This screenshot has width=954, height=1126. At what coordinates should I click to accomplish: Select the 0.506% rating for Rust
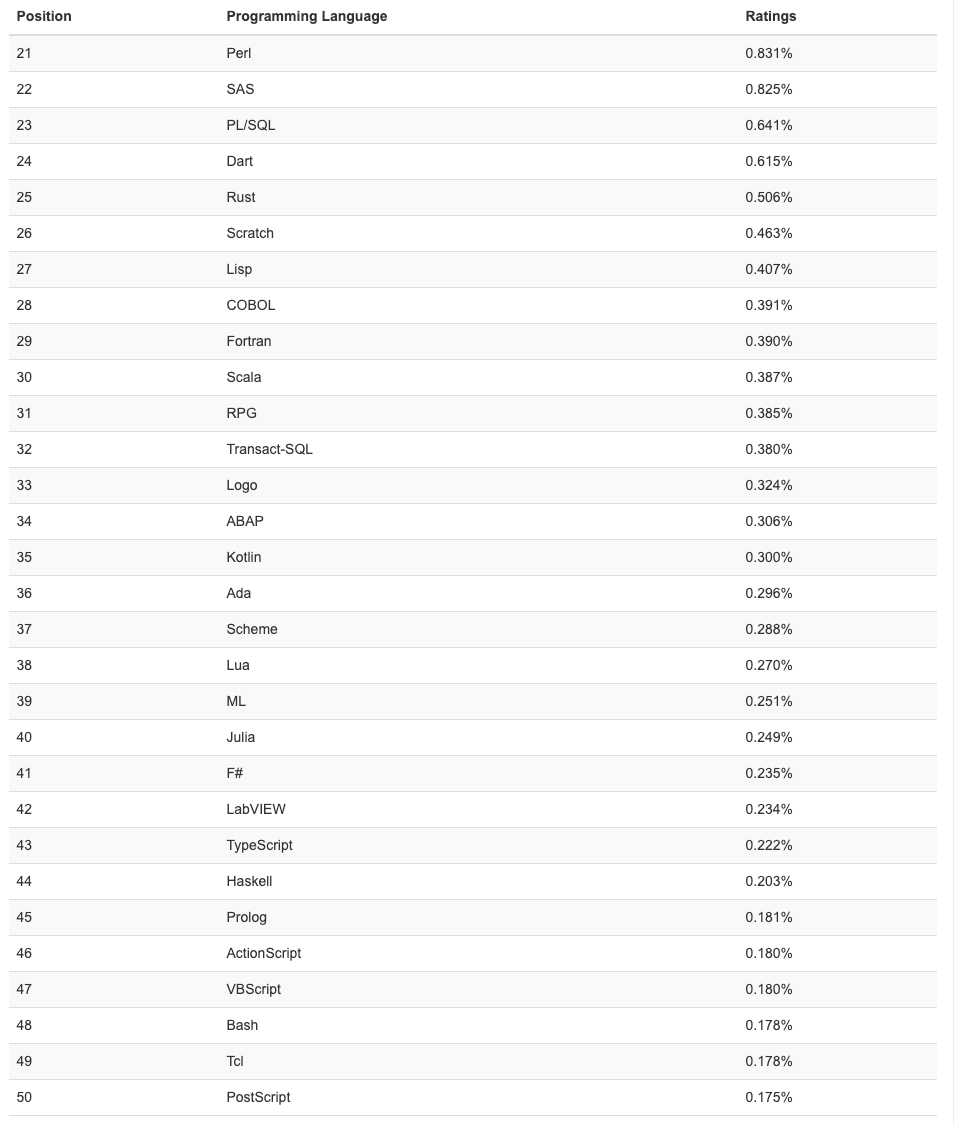768,197
